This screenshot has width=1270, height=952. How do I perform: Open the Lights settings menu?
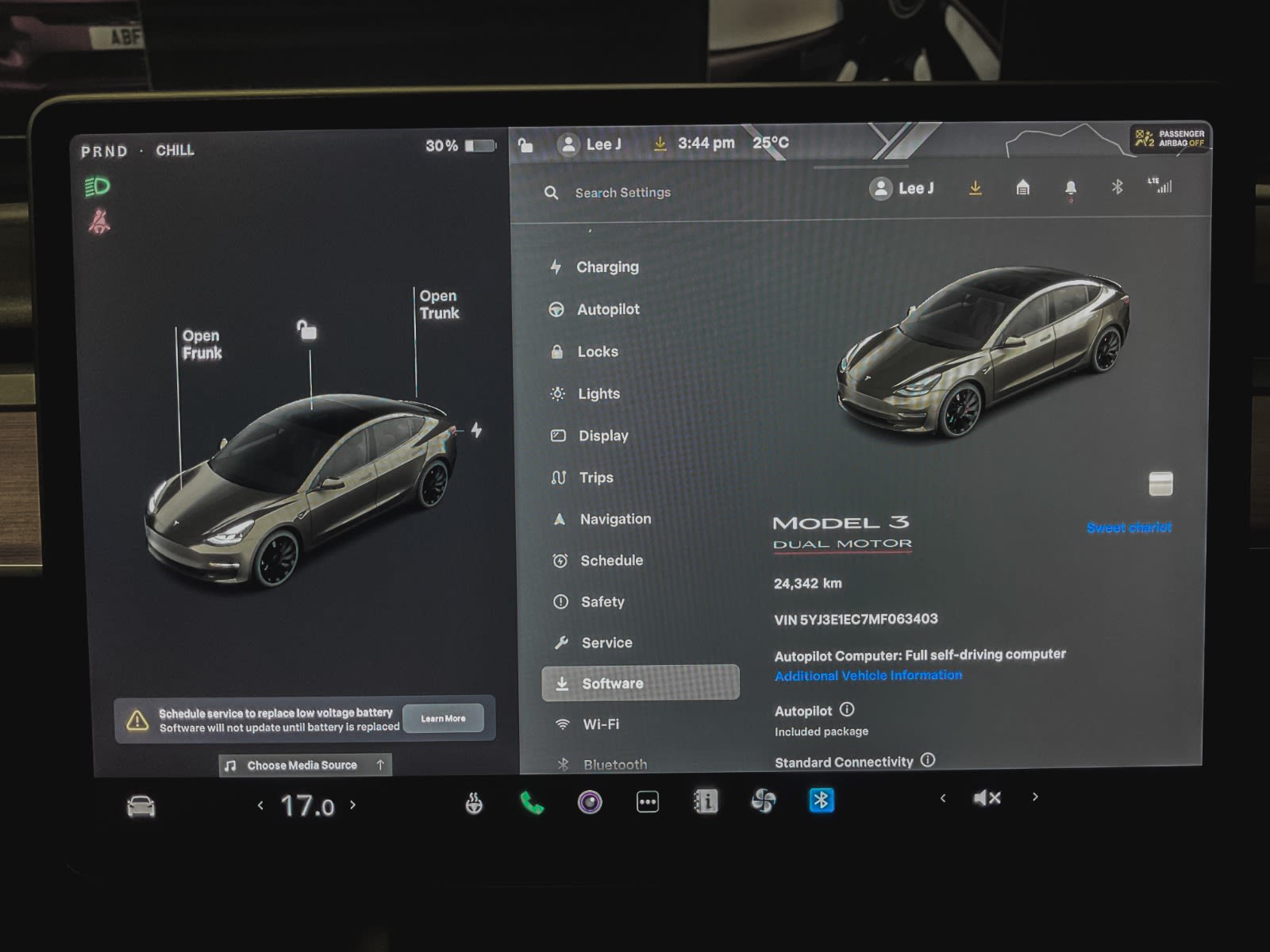point(586,393)
